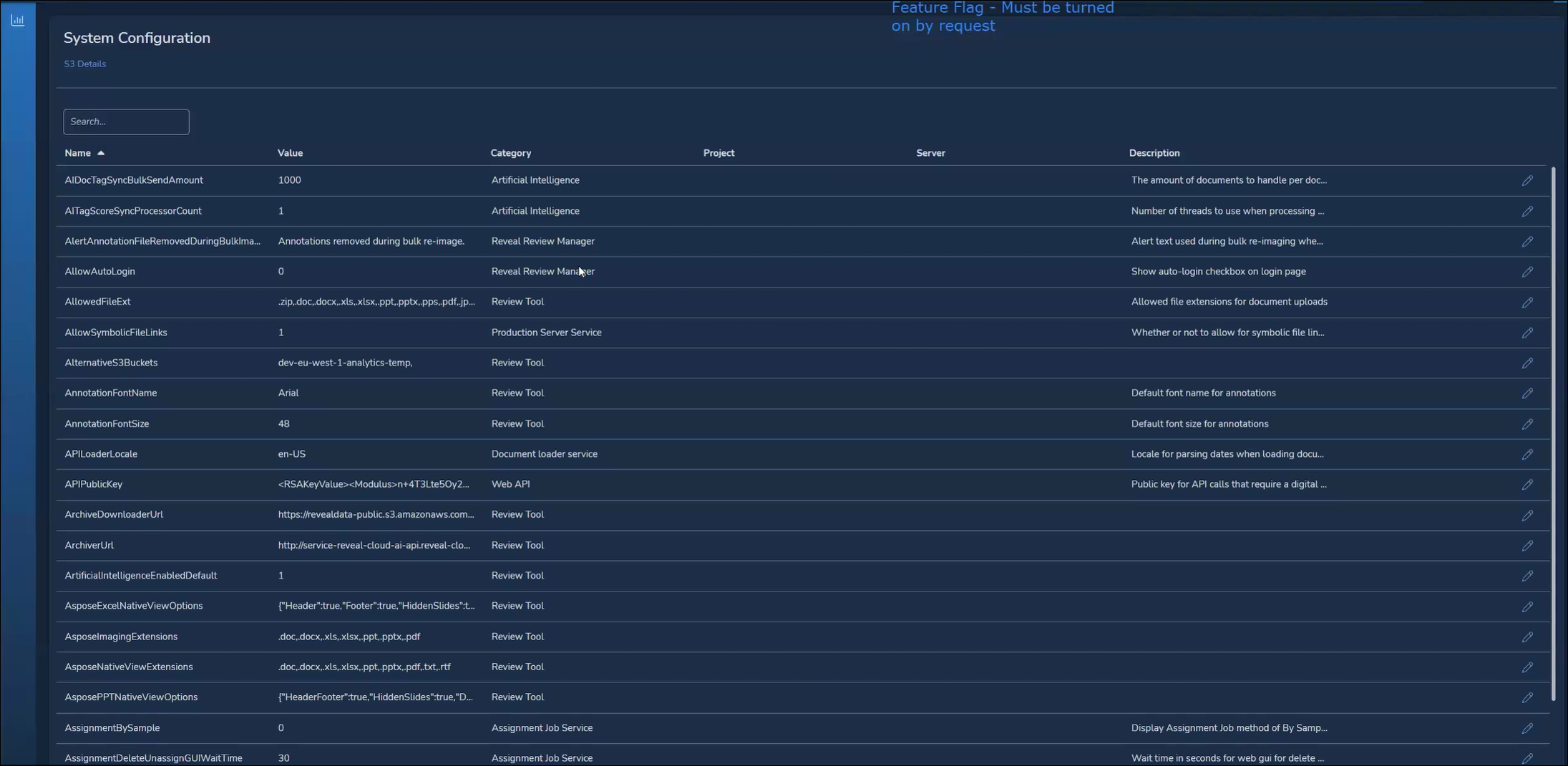Select the en-US value cell
The height and width of the screenshot is (766, 1568).
coord(291,454)
